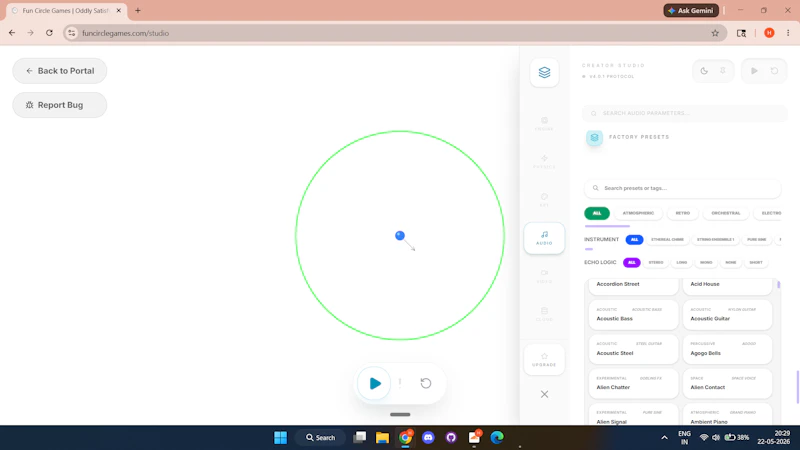Select the green ALL category filter
The width and height of the screenshot is (800, 450).
click(597, 213)
